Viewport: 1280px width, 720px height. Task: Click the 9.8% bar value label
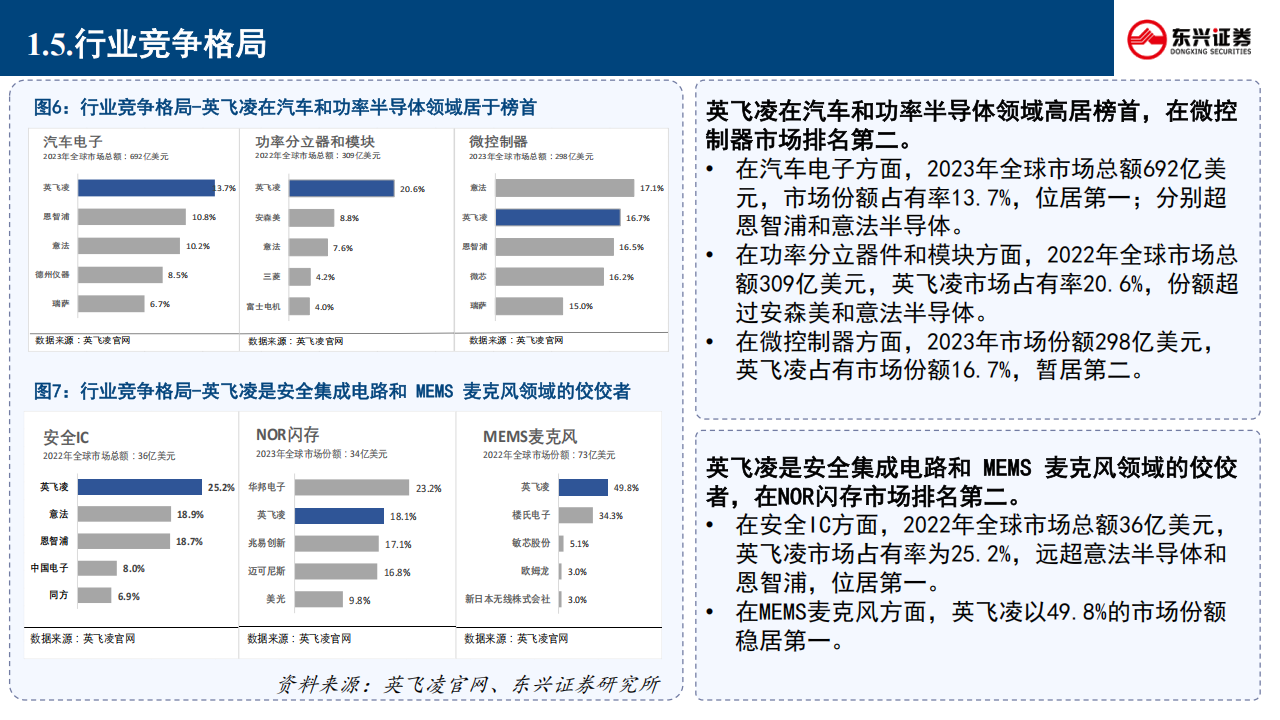click(360, 601)
